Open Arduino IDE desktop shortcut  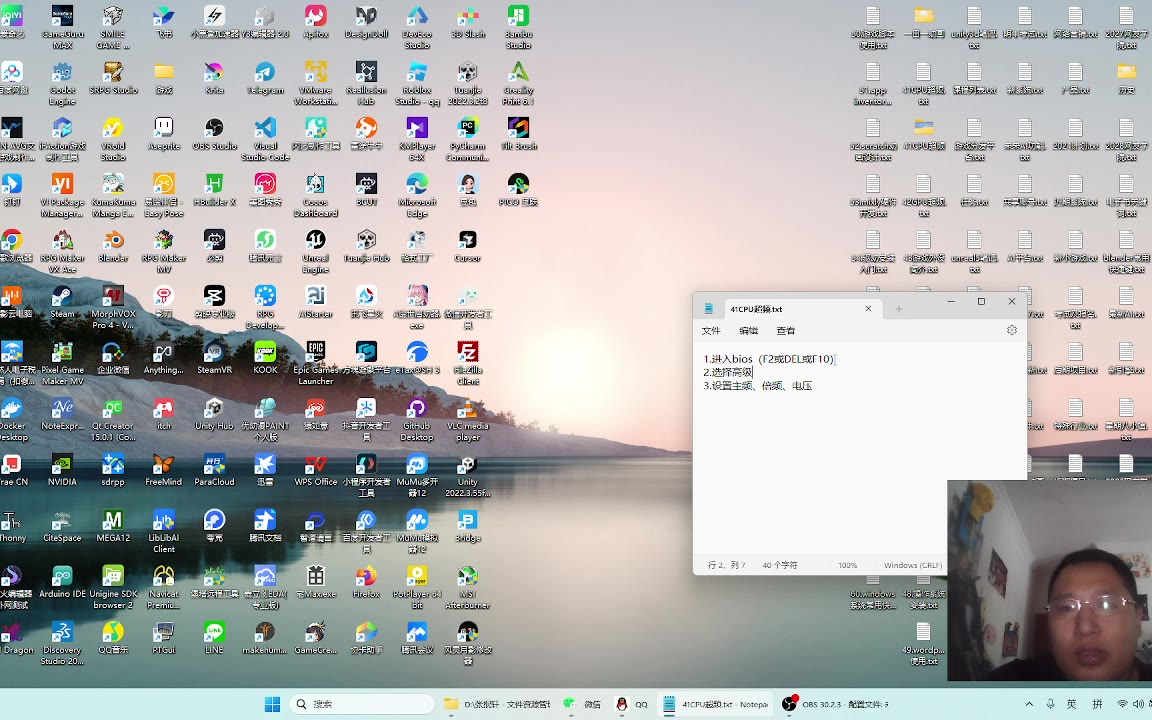(x=62, y=582)
